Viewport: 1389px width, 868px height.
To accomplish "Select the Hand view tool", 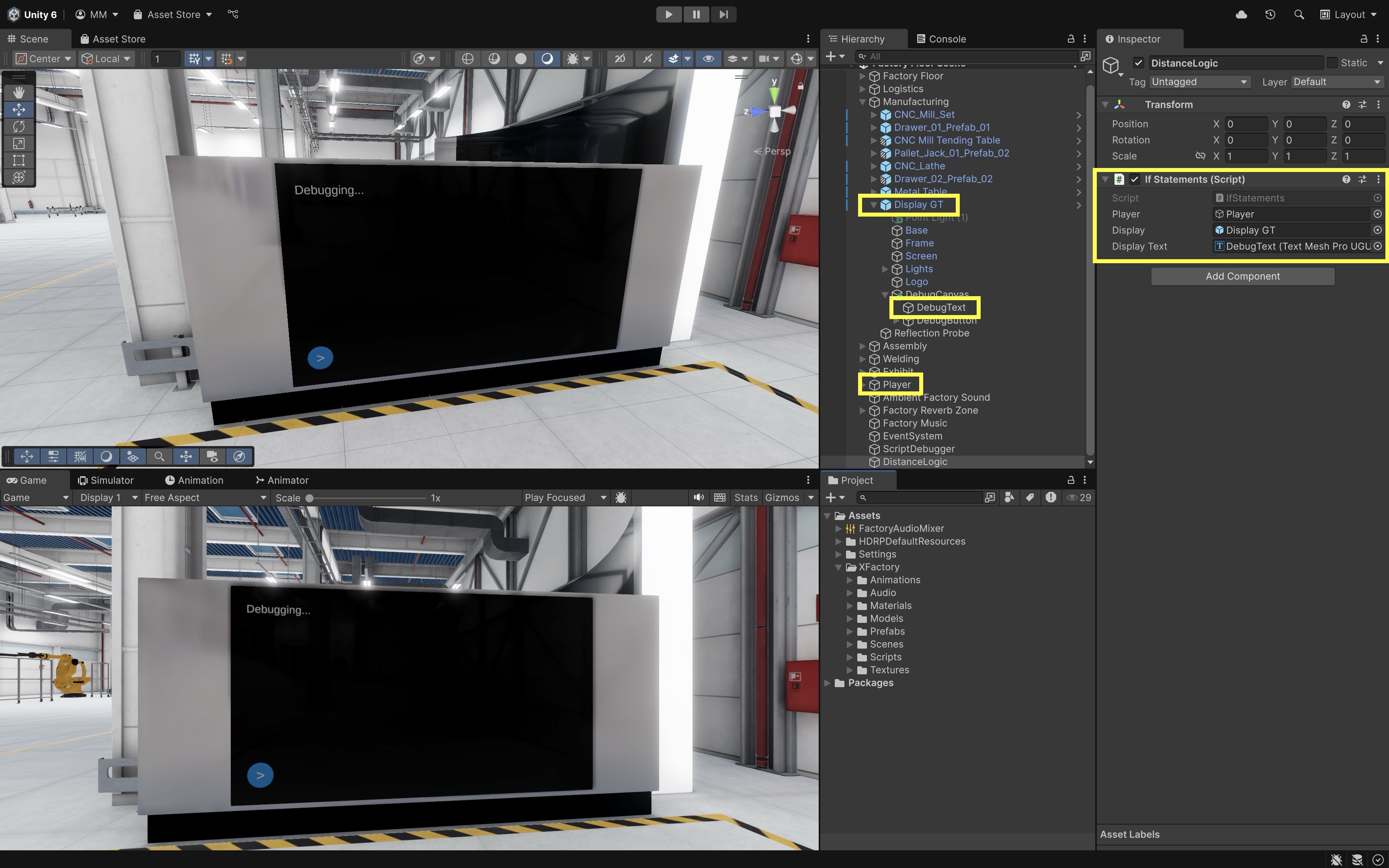I will click(x=19, y=92).
